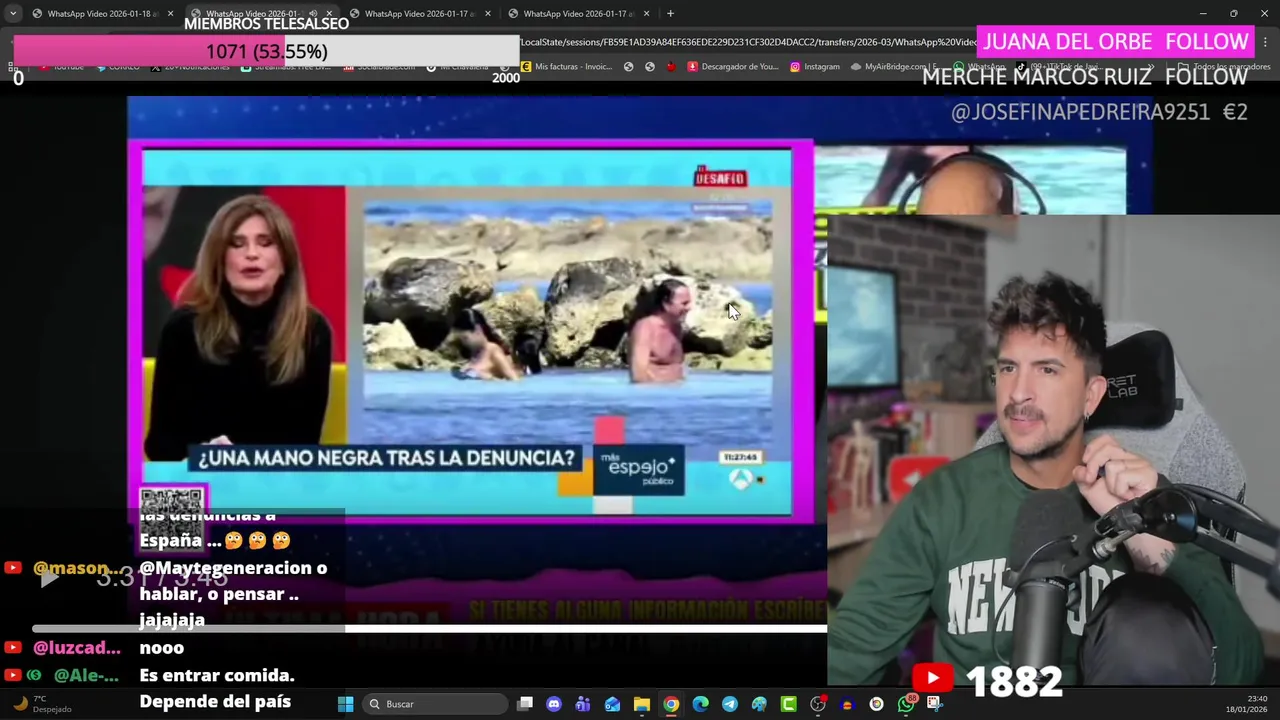Click the address bar URL

pos(748,42)
